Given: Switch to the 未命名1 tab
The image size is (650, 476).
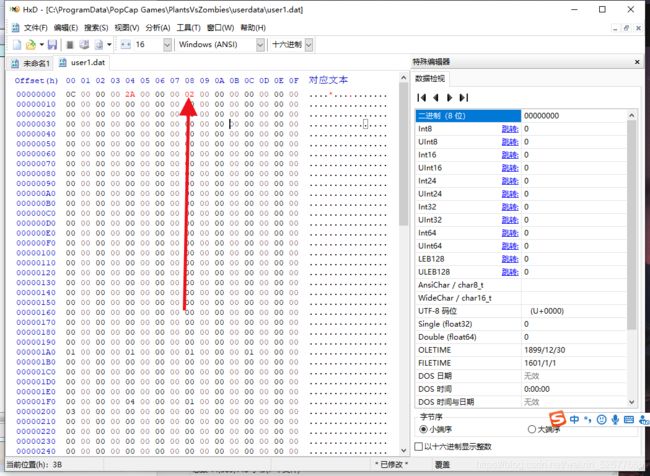Looking at the screenshot, I should (31, 63).
